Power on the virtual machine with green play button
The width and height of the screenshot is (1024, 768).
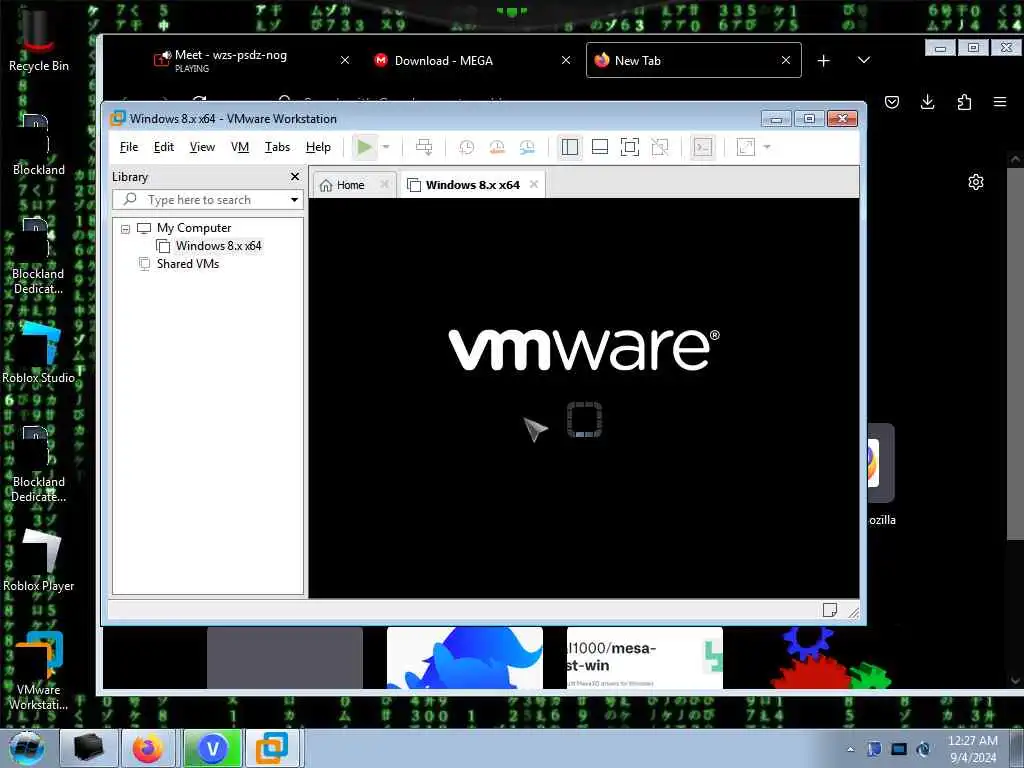[364, 147]
